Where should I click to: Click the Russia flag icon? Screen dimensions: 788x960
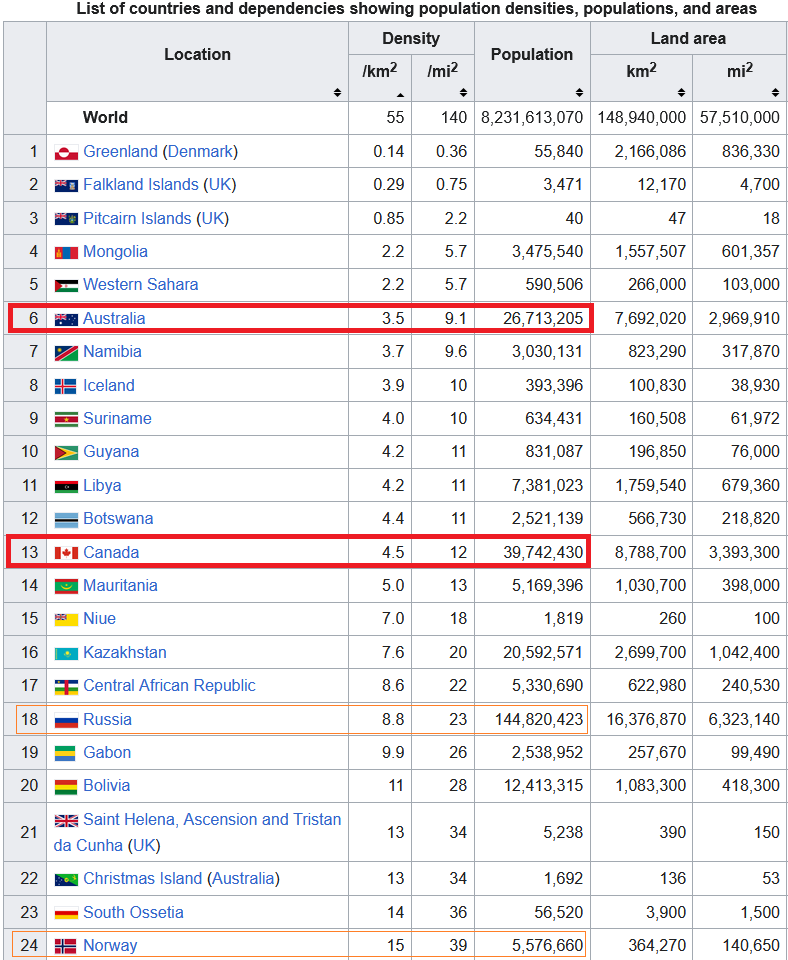coord(66,720)
